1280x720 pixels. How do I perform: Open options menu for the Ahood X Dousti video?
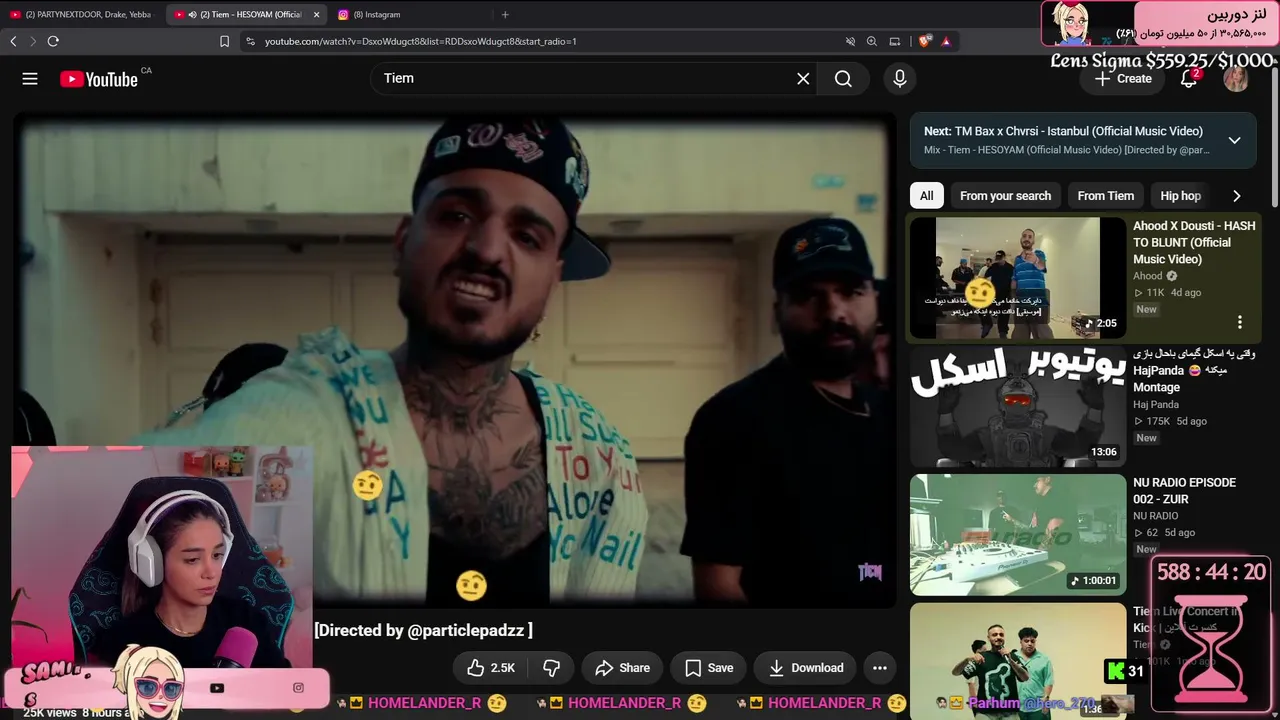[1240, 322]
